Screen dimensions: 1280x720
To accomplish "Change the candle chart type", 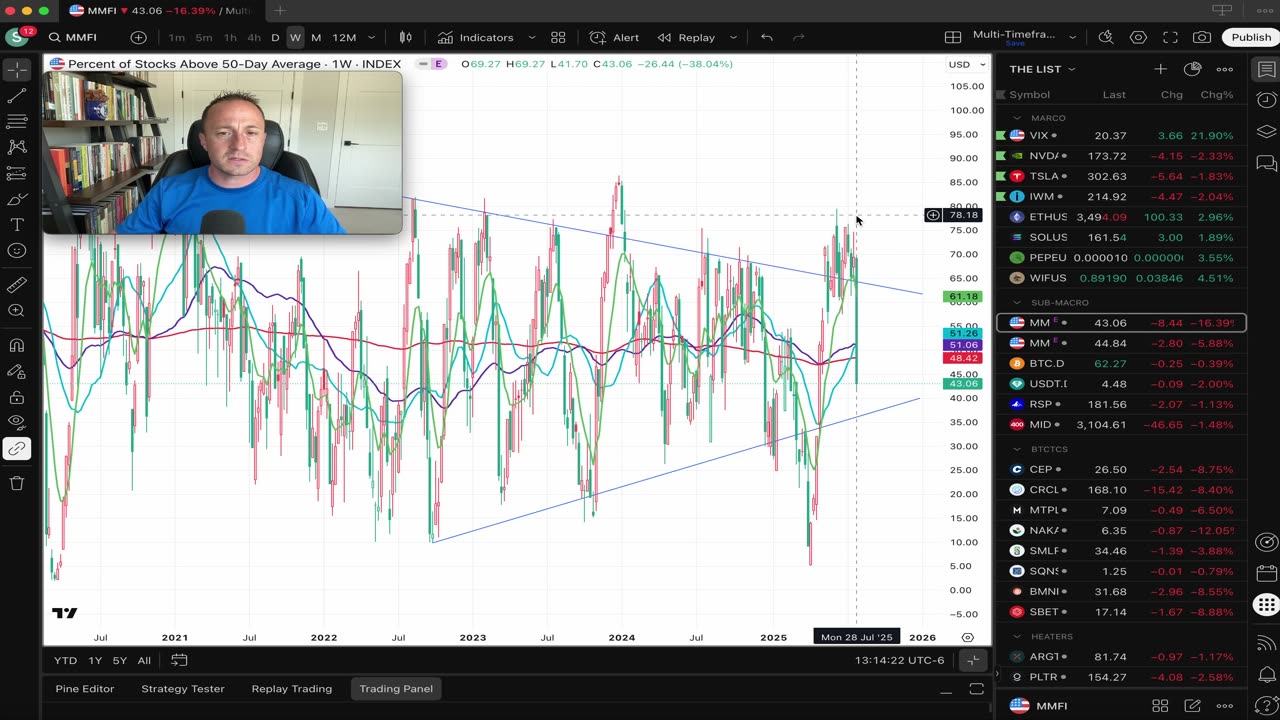I will coord(406,37).
